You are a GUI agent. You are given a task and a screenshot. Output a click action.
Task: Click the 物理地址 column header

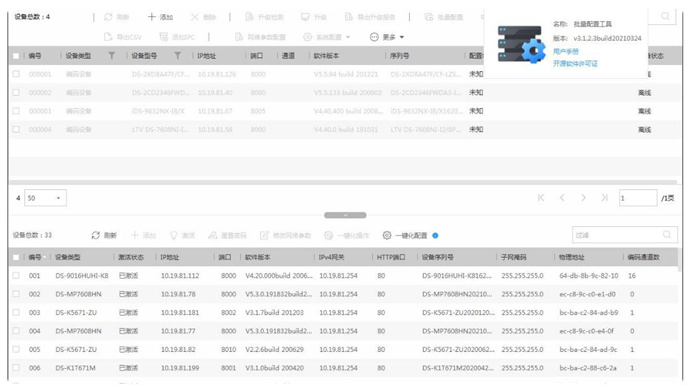click(x=571, y=257)
